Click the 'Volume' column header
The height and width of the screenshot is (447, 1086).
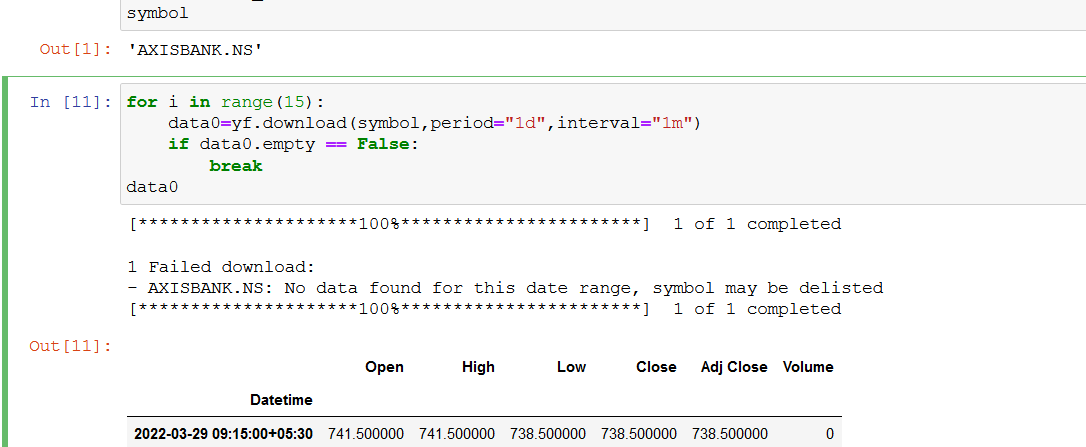point(808,367)
